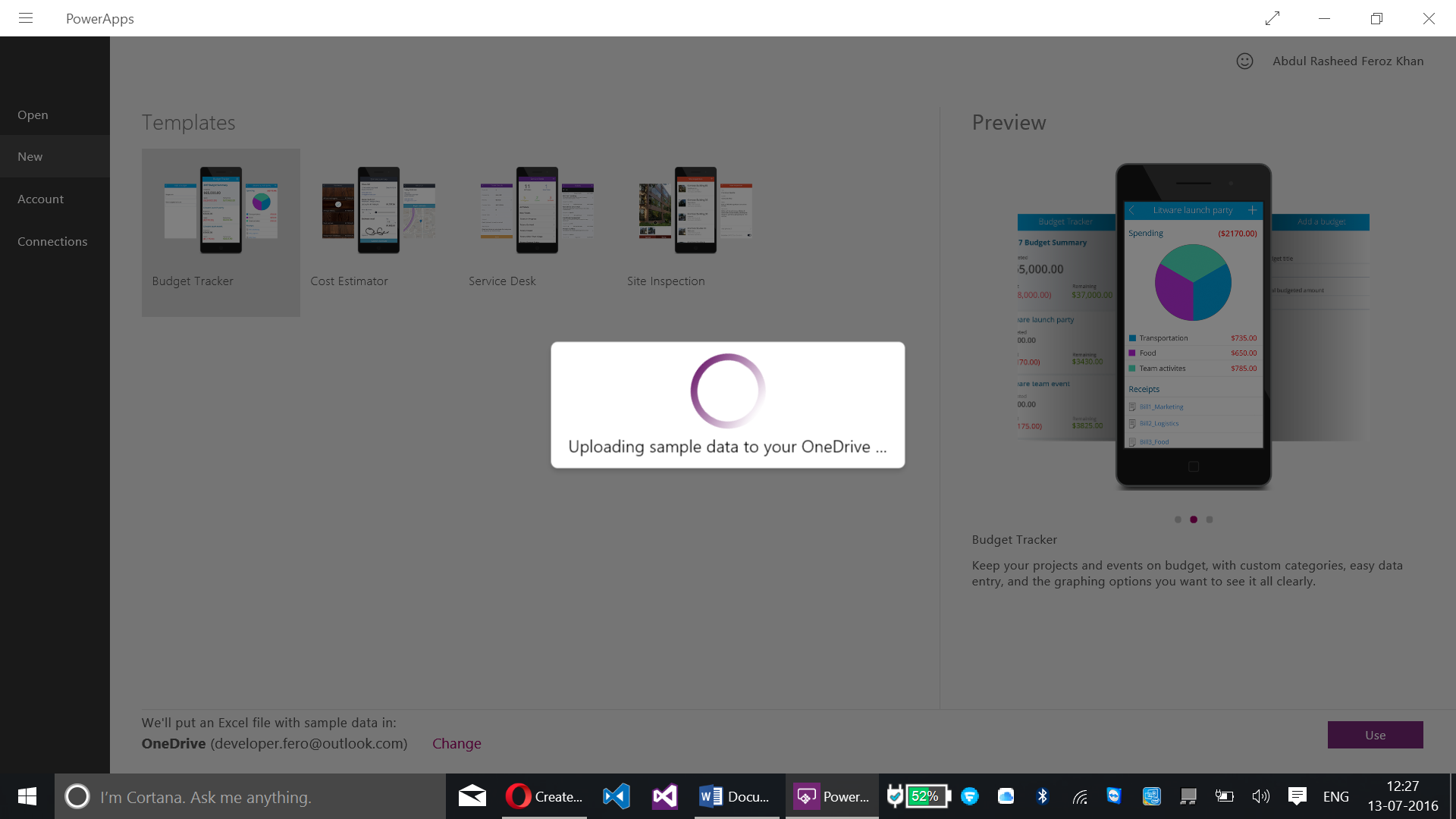The height and width of the screenshot is (819, 1456).
Task: Choose the Site Inspection template
Action: tap(696, 232)
